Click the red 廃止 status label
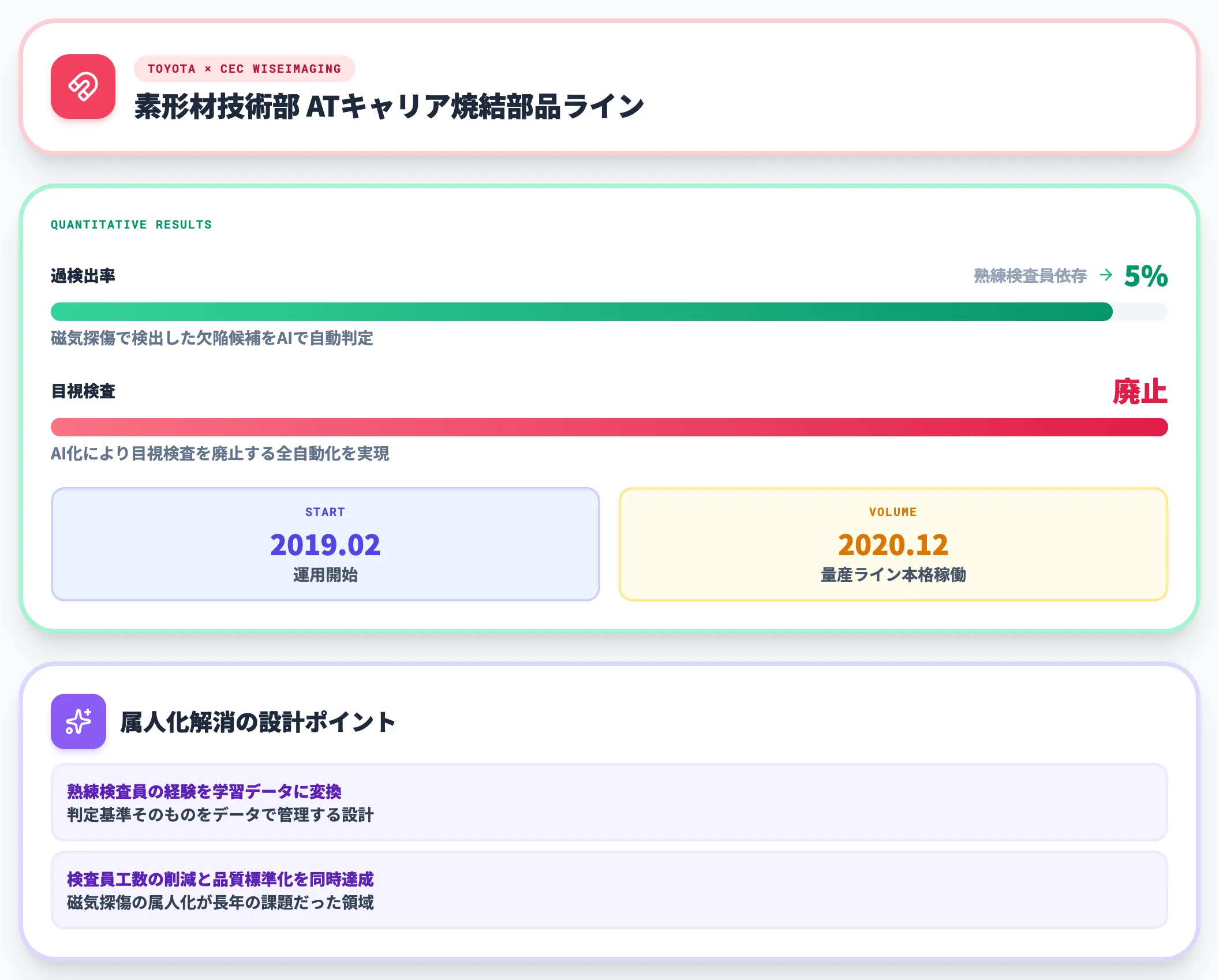 (x=1141, y=392)
